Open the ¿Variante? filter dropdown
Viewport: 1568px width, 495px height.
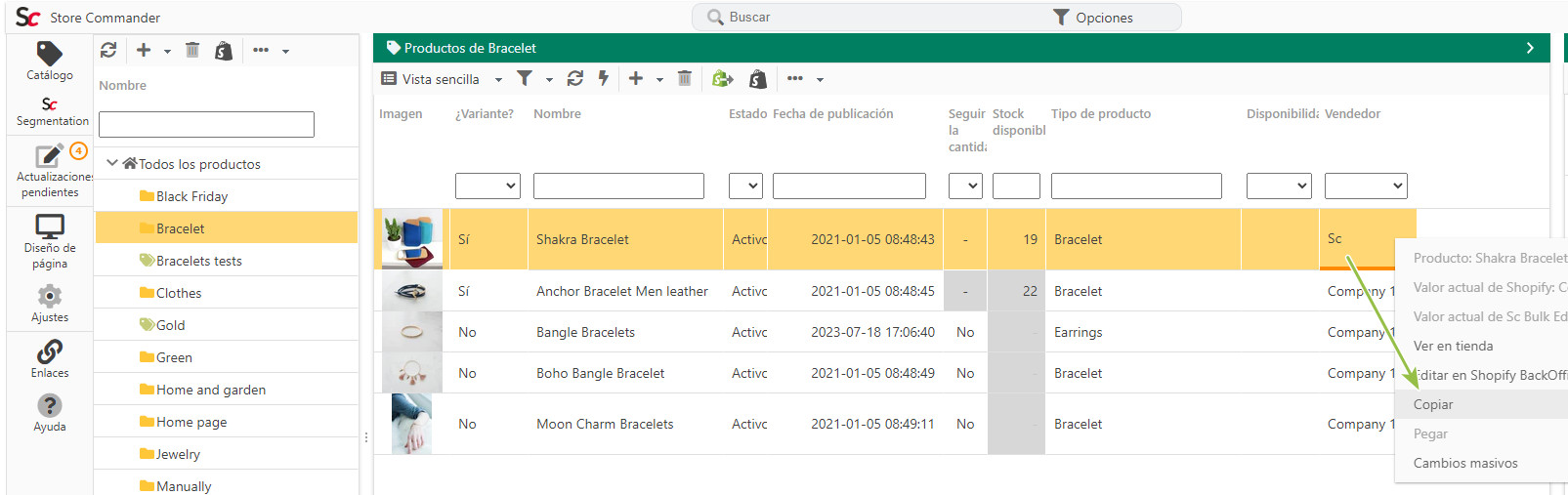click(487, 186)
